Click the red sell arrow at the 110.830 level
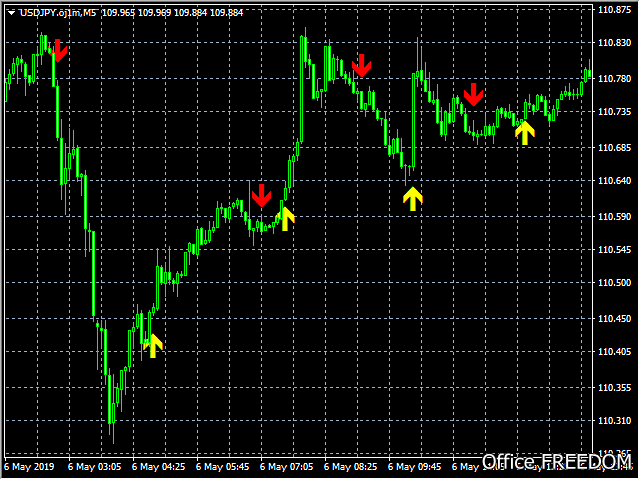This screenshot has width=640, height=480. (60, 51)
